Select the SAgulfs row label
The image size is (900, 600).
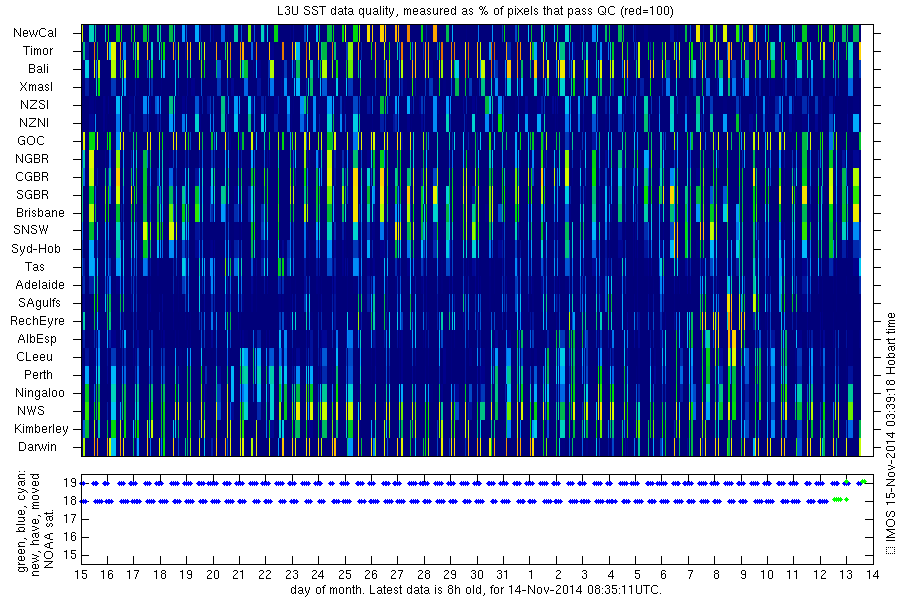coord(39,303)
